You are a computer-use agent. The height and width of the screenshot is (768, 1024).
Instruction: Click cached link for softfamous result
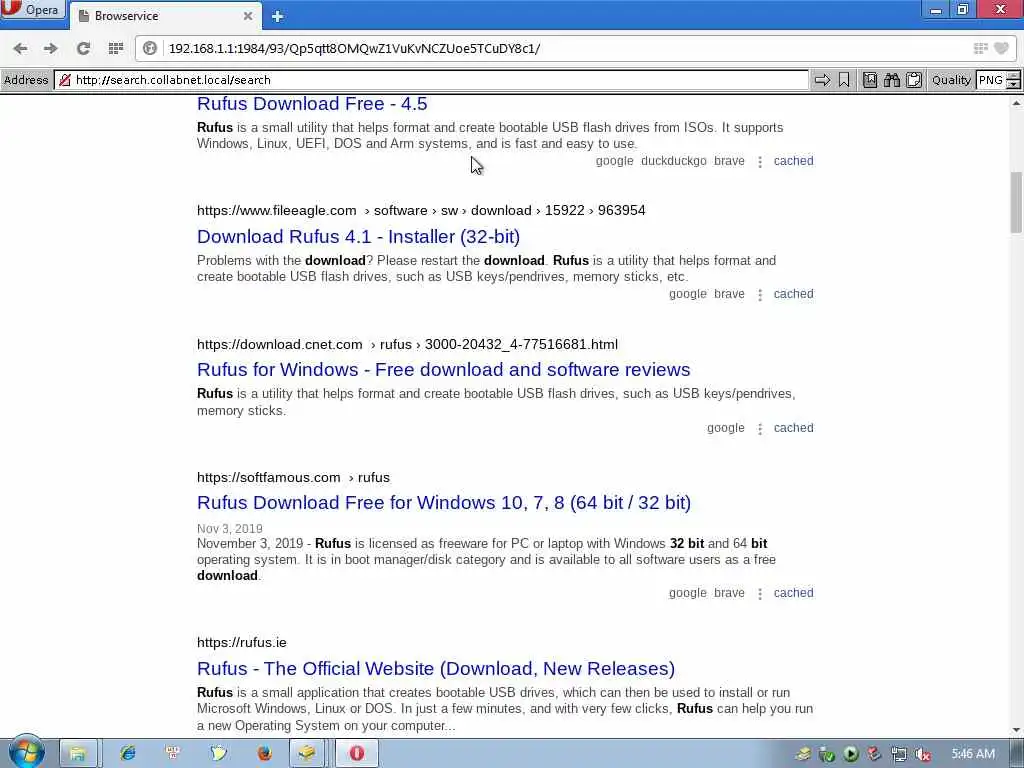[793, 593]
